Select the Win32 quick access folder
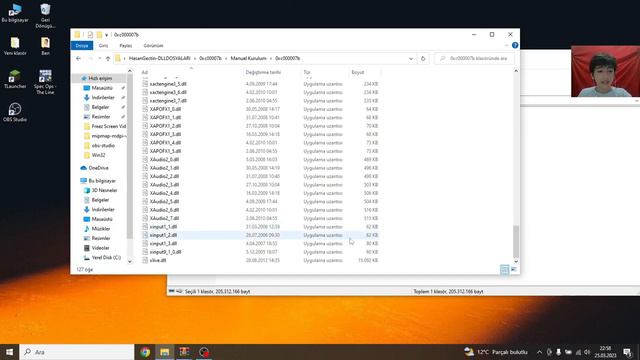 pyautogui.click(x=95, y=155)
